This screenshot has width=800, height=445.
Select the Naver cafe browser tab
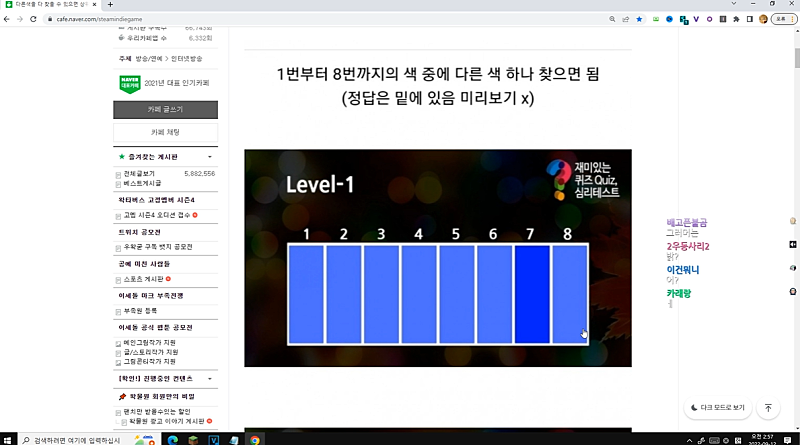[x=50, y=4]
